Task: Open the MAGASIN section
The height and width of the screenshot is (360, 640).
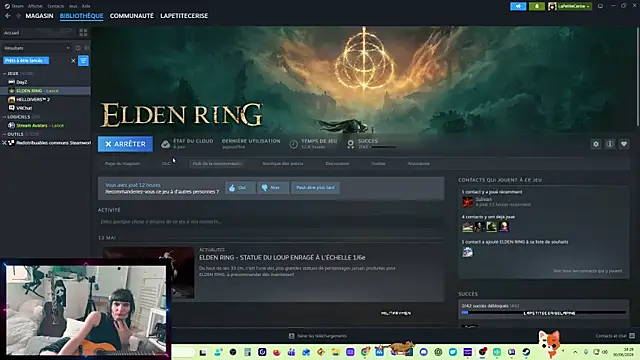Action: pyautogui.click(x=39, y=16)
